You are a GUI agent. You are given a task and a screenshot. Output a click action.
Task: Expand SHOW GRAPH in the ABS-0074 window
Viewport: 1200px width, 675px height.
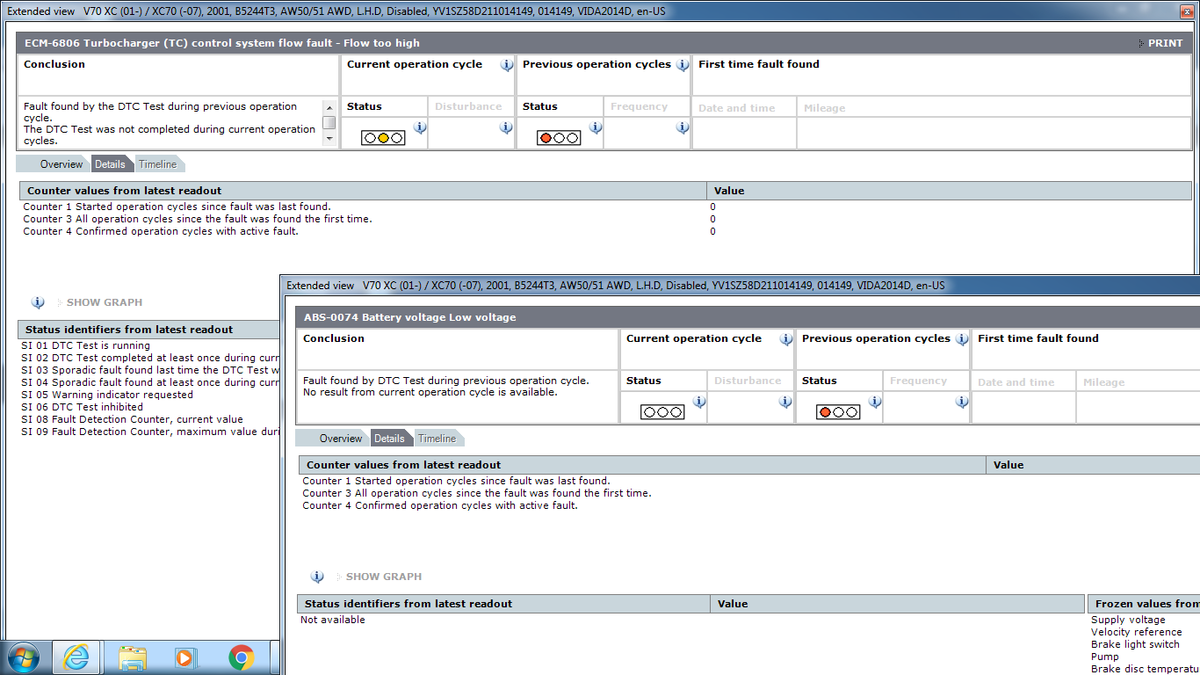(x=383, y=577)
